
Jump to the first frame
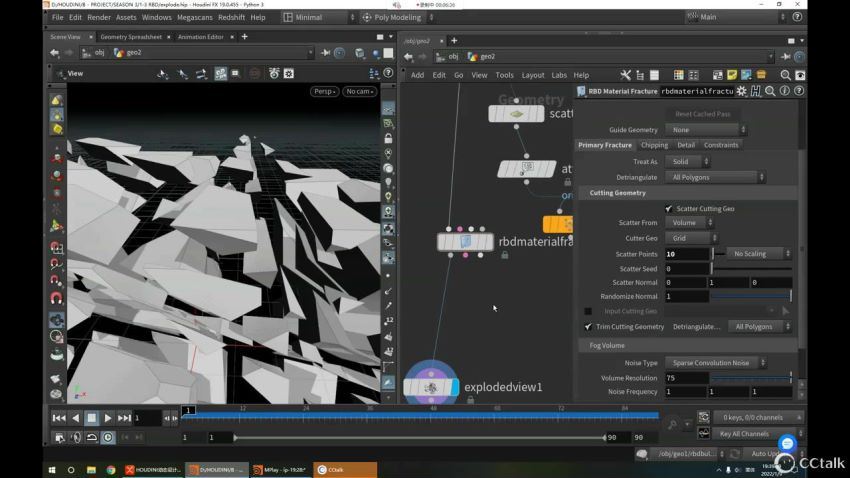(x=59, y=418)
